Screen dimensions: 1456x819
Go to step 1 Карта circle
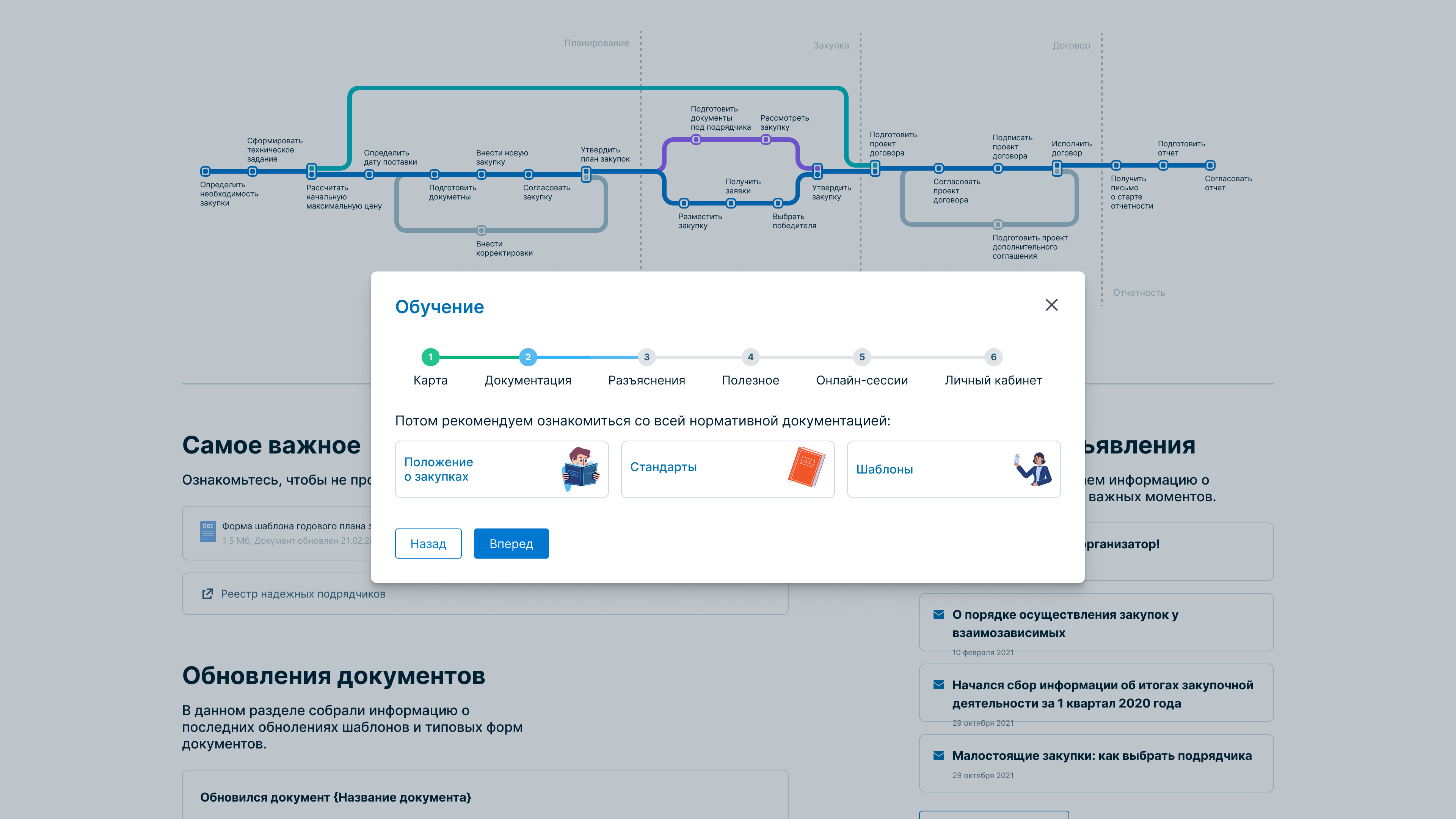pyautogui.click(x=430, y=357)
